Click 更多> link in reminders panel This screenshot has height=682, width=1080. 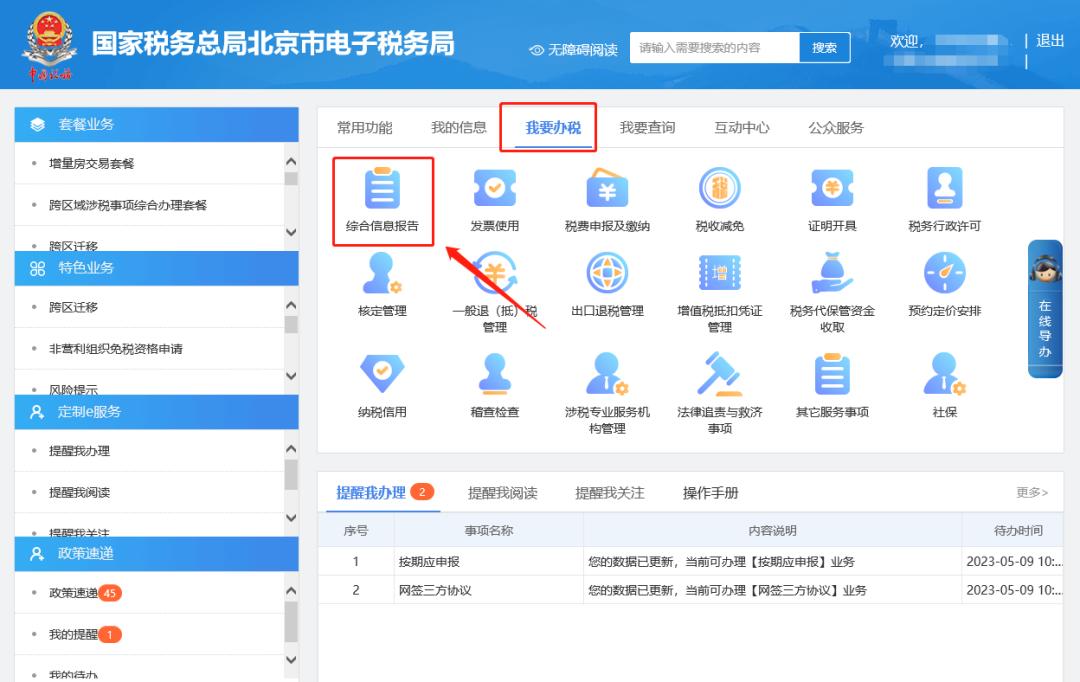(x=1032, y=493)
